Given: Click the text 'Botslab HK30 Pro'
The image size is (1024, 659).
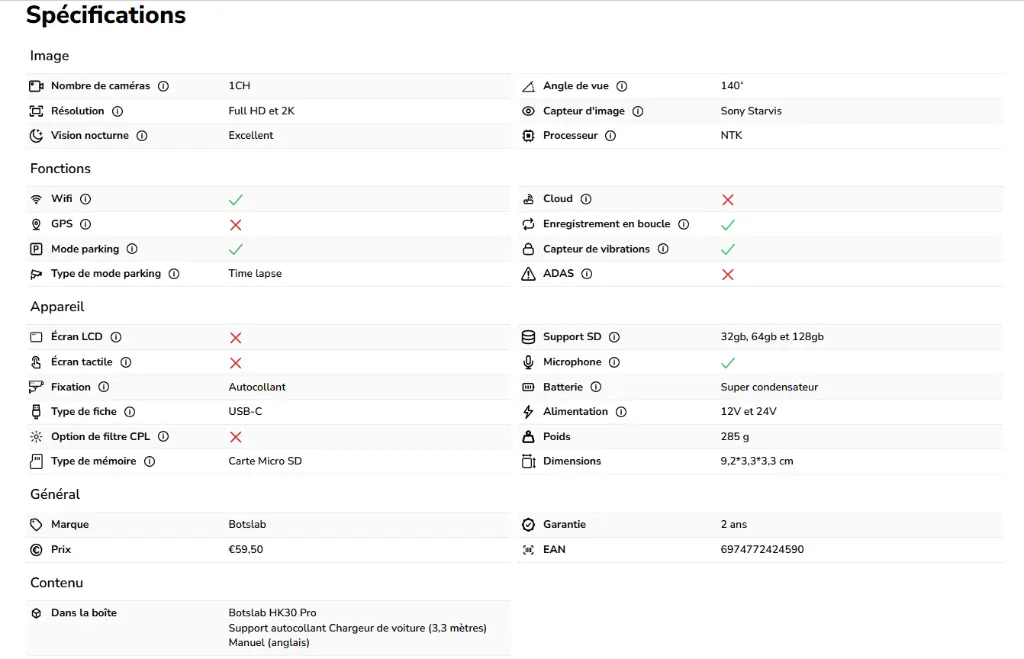Looking at the screenshot, I should click(x=272, y=613).
